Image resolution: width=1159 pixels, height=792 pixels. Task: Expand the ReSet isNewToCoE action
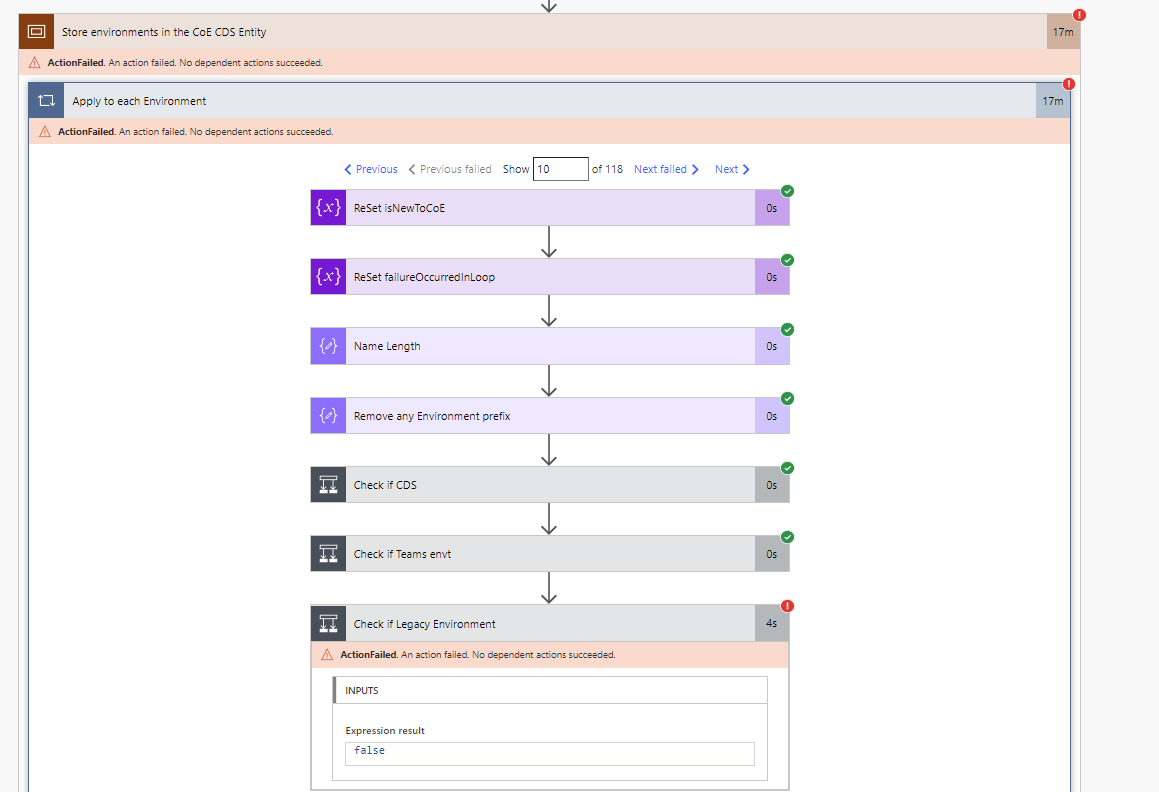point(550,208)
